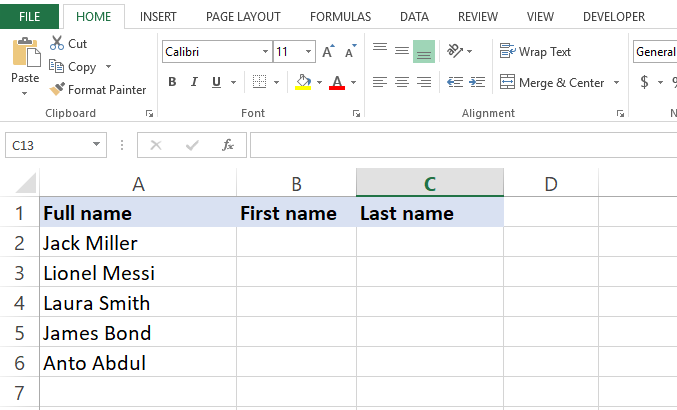Toggle Italic formatting
The image size is (677, 410).
click(x=194, y=82)
